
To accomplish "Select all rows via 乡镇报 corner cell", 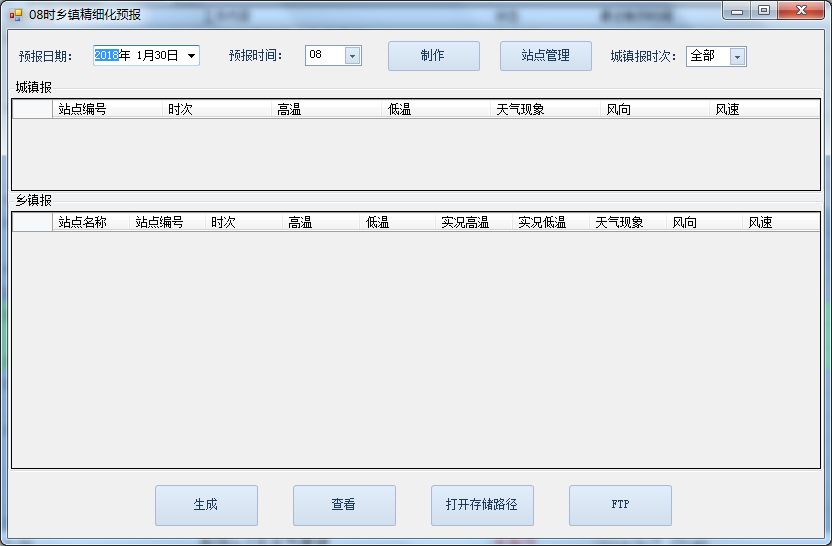I will click(32, 222).
